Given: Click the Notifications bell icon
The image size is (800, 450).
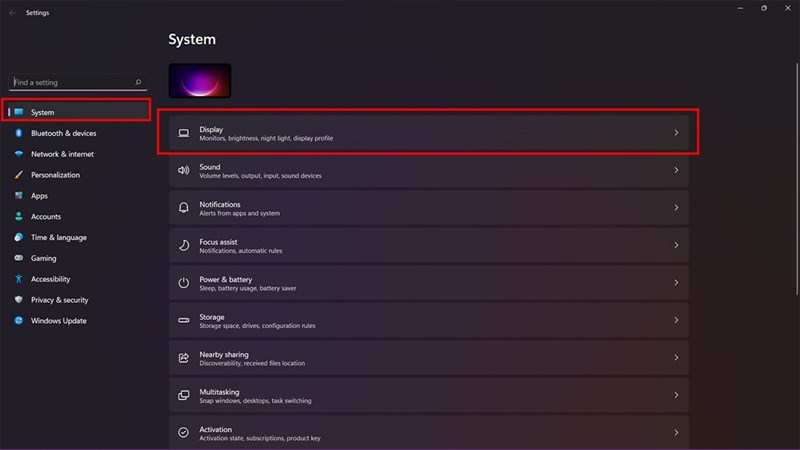Looking at the screenshot, I should pos(184,208).
